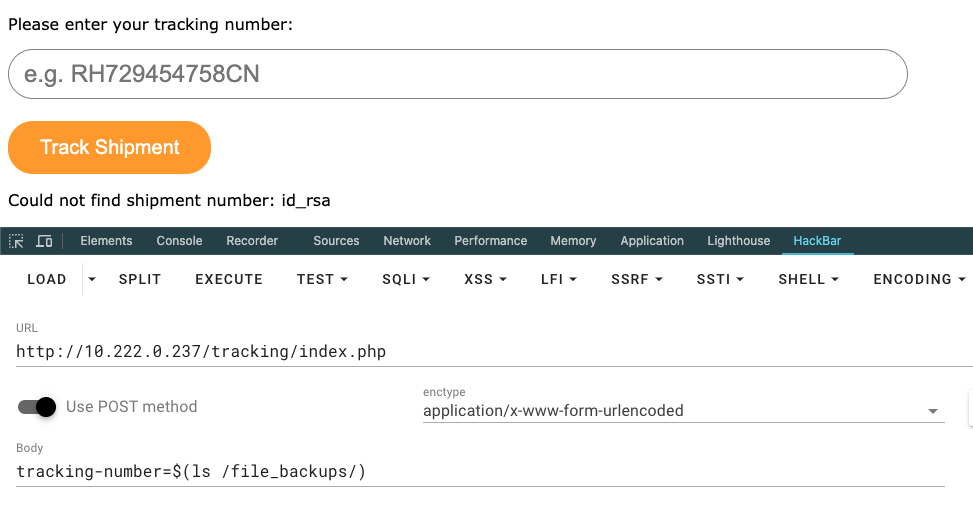This screenshot has width=973, height=522.
Task: Open the Console tab
Action: (179, 241)
